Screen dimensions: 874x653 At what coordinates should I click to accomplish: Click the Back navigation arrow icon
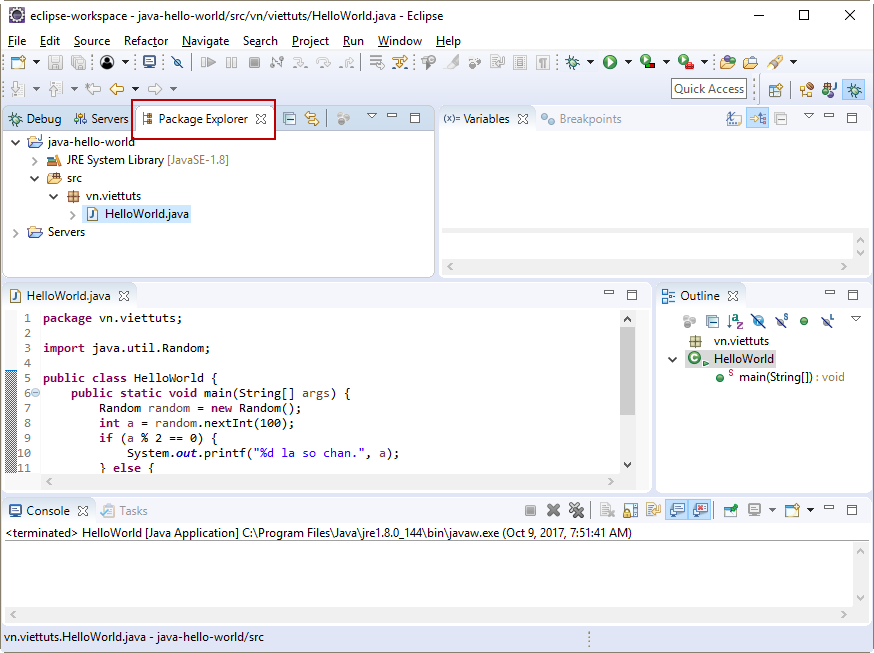click(x=116, y=89)
